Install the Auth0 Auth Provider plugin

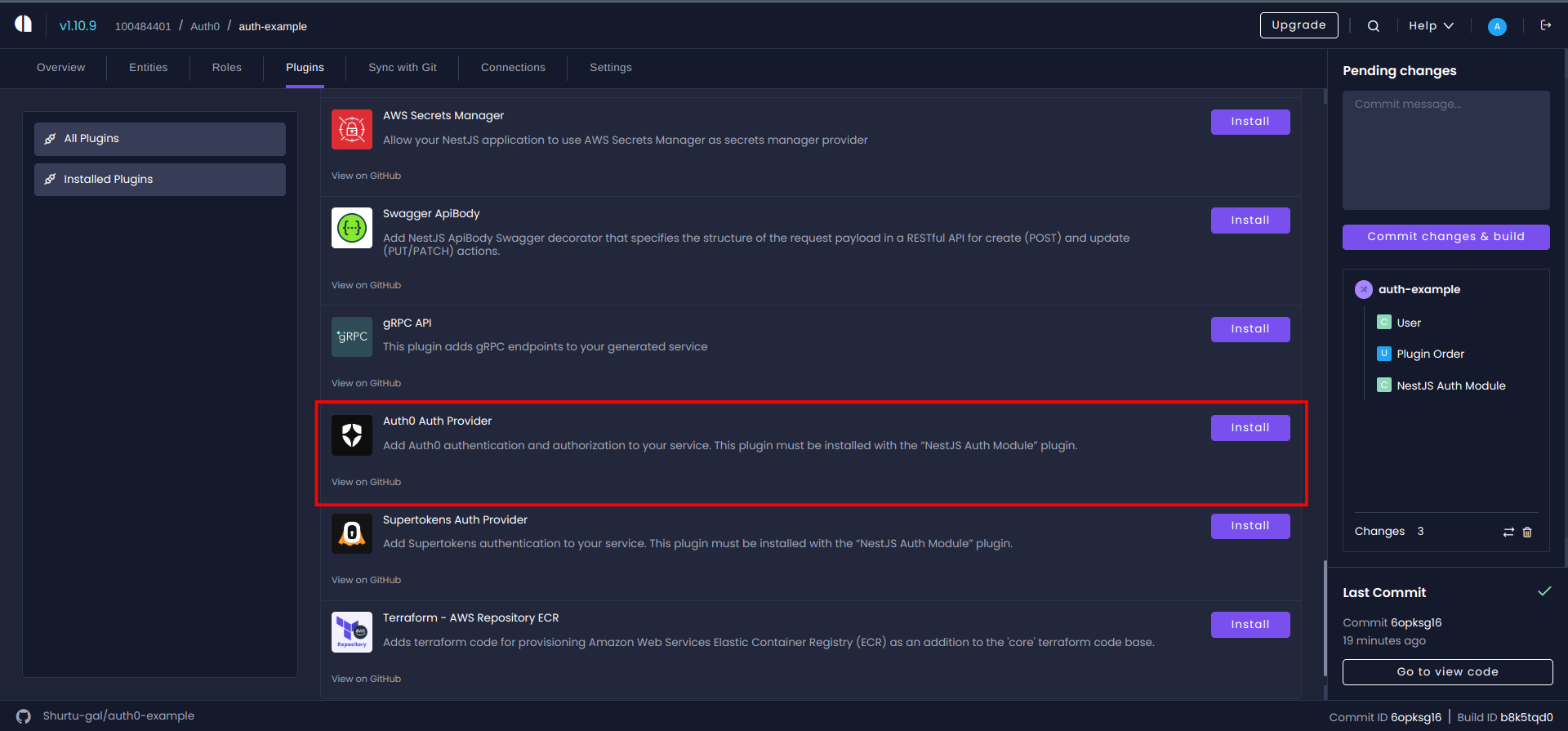(1250, 428)
